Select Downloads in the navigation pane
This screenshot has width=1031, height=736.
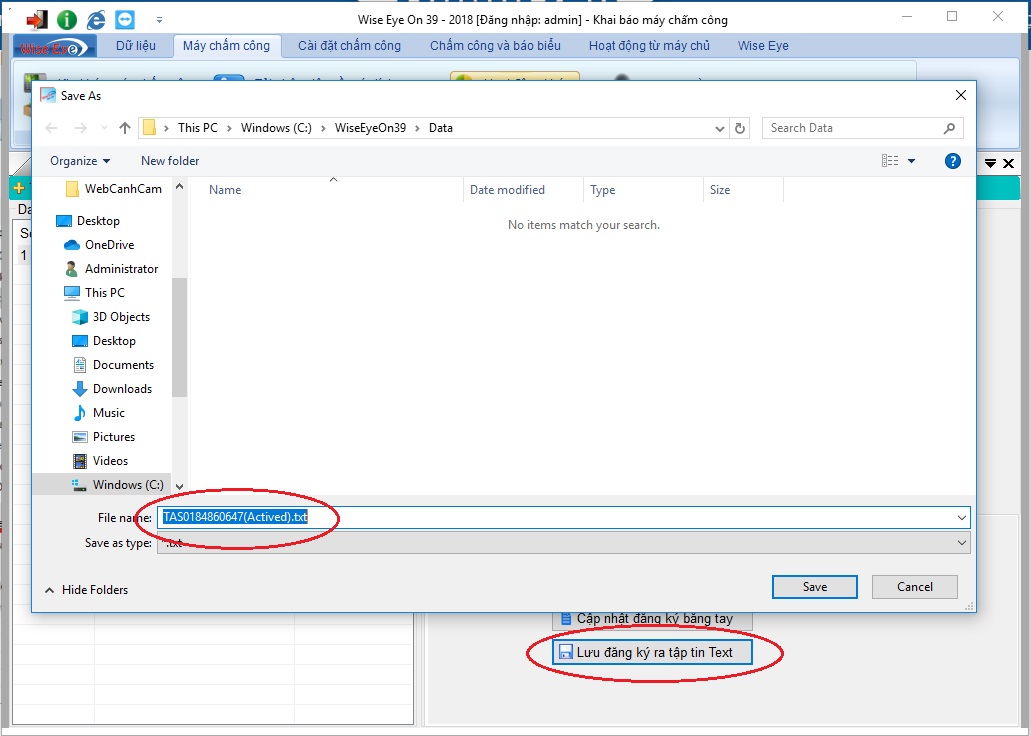122,389
